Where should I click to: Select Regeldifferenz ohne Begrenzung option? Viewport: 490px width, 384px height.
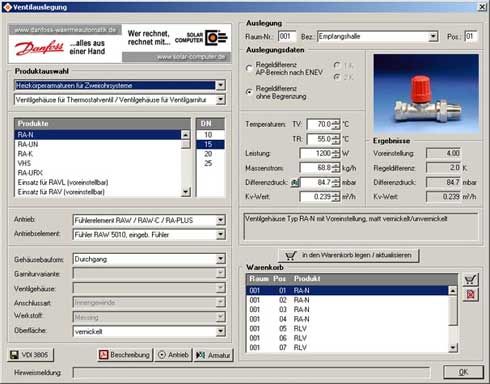[x=249, y=92]
